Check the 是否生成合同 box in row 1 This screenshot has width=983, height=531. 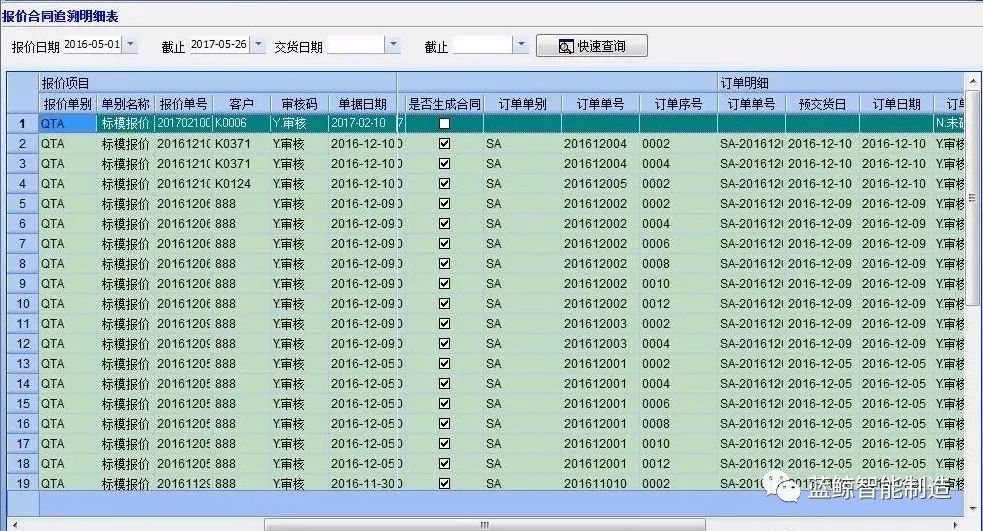pyautogui.click(x=444, y=124)
